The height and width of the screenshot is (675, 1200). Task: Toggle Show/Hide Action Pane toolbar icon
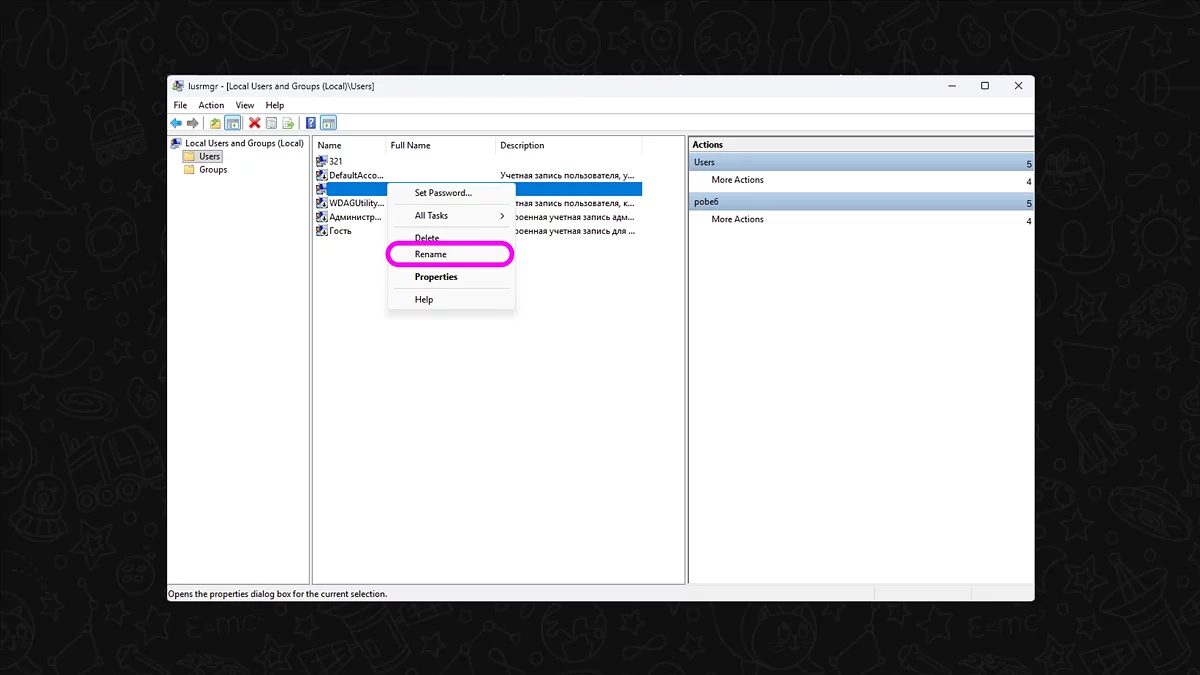[x=329, y=123]
